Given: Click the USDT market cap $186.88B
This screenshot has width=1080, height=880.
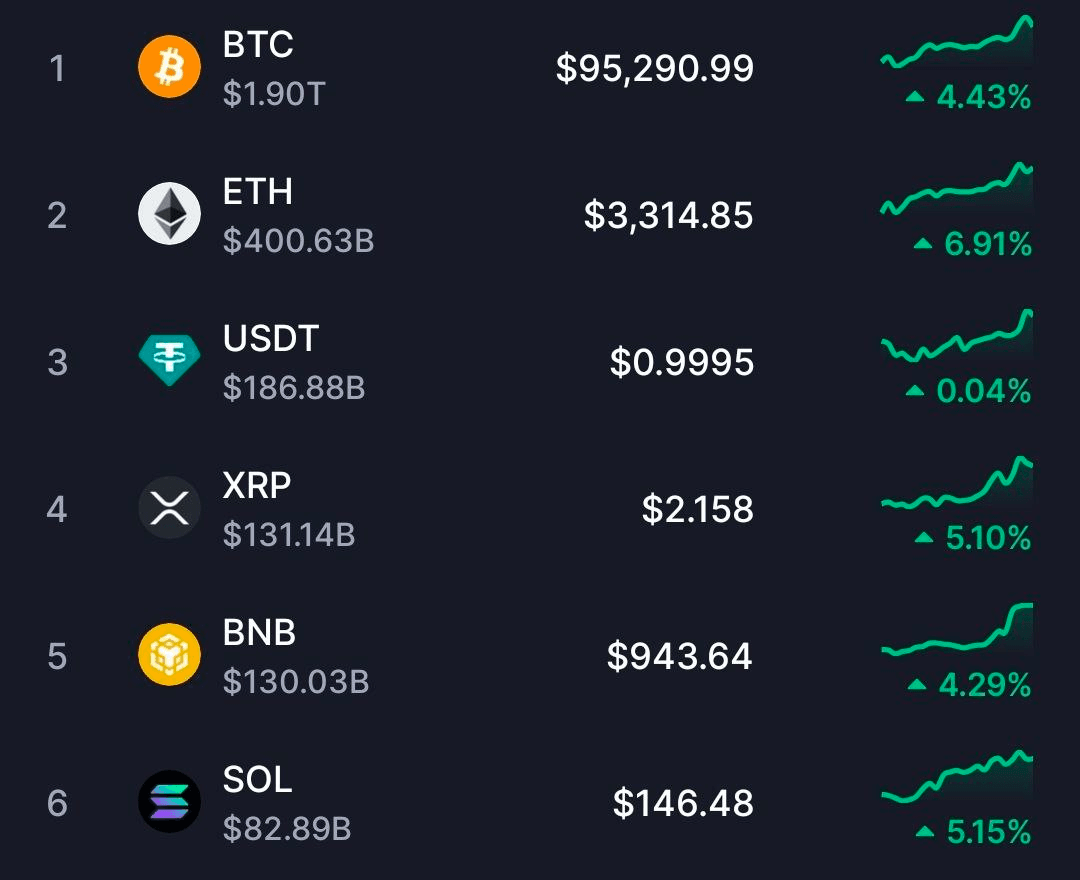Looking at the screenshot, I should [x=294, y=389].
